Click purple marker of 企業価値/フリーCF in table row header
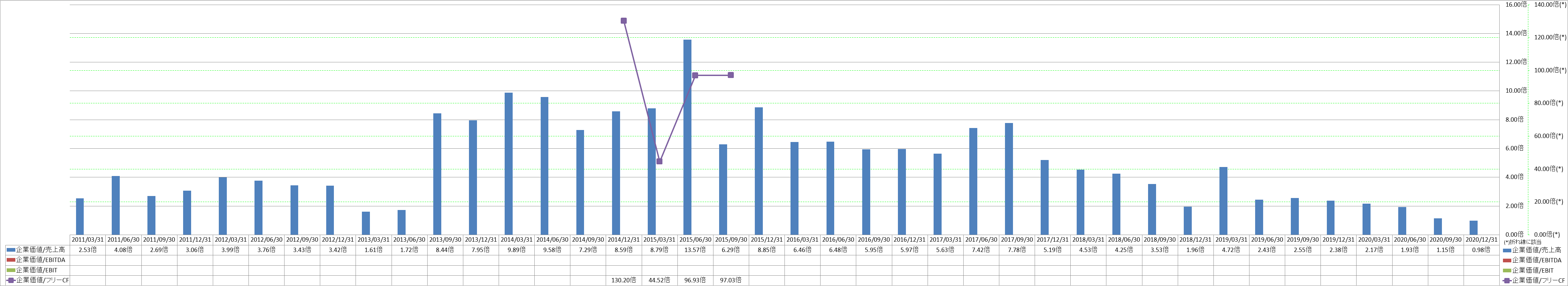 [x=10, y=280]
